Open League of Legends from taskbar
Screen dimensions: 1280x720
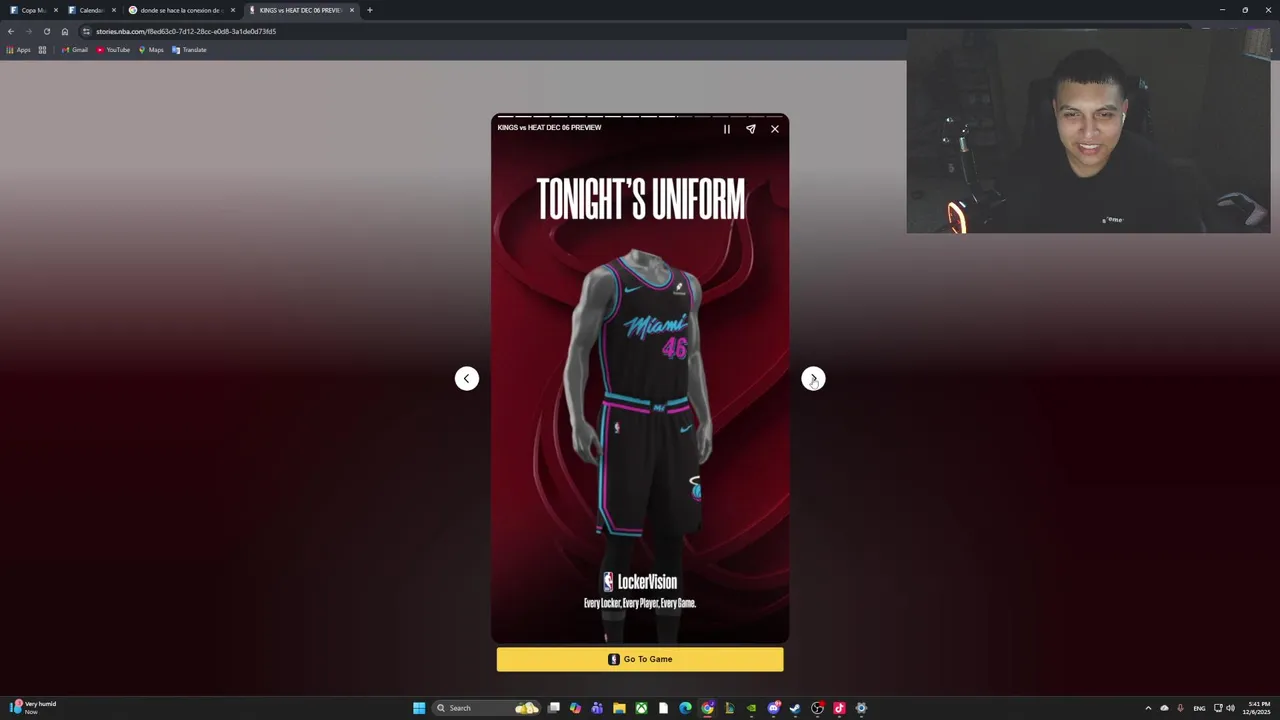point(729,708)
